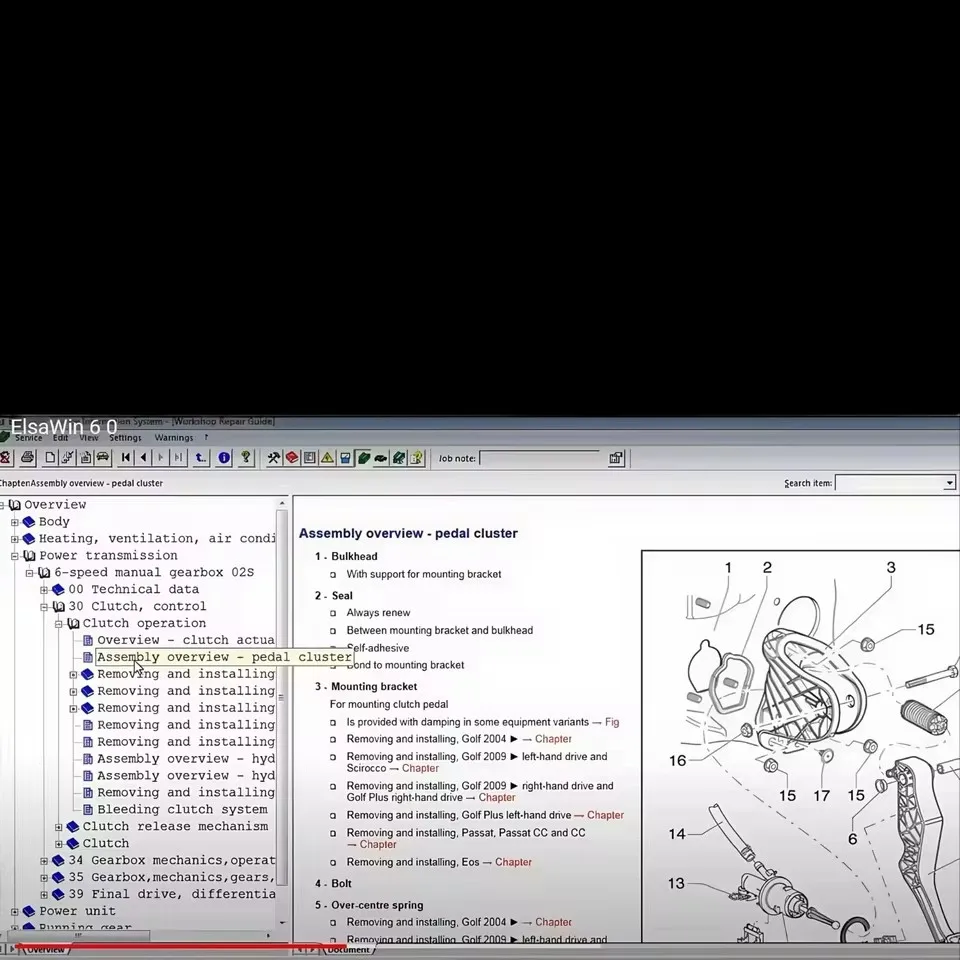Click the grey document icon beside red book
960x960 pixels.
[x=310, y=457]
